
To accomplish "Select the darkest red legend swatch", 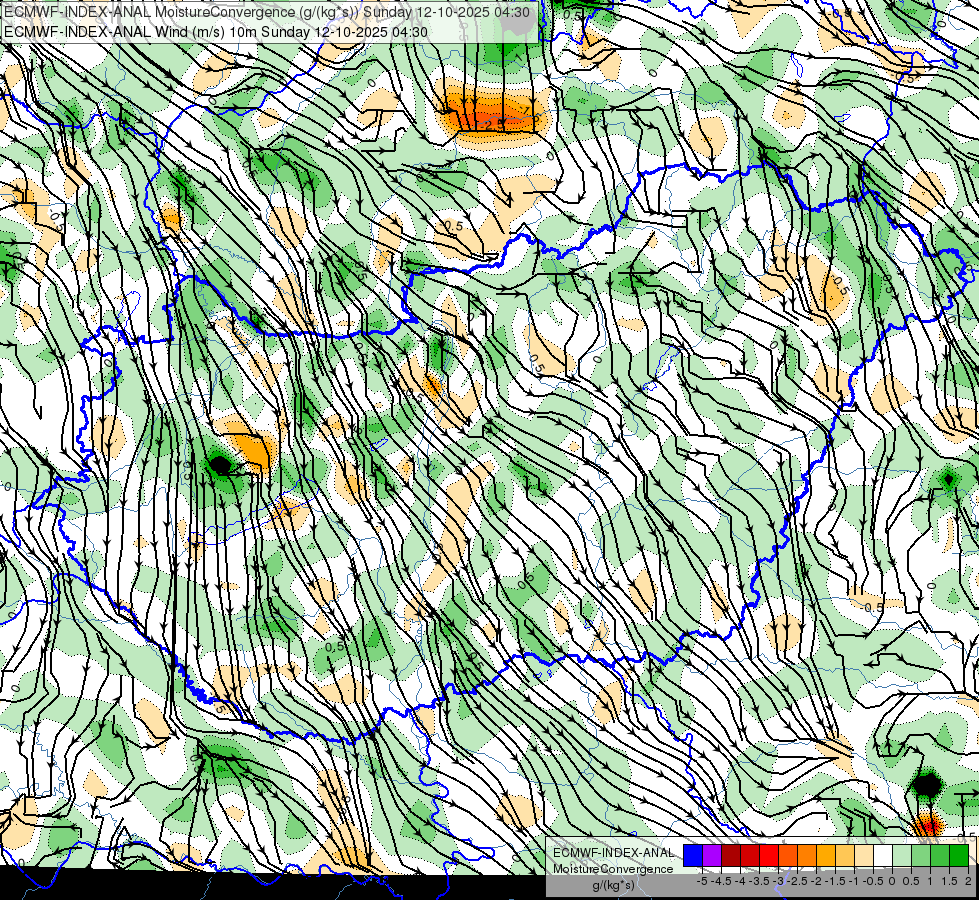I will click(731, 856).
